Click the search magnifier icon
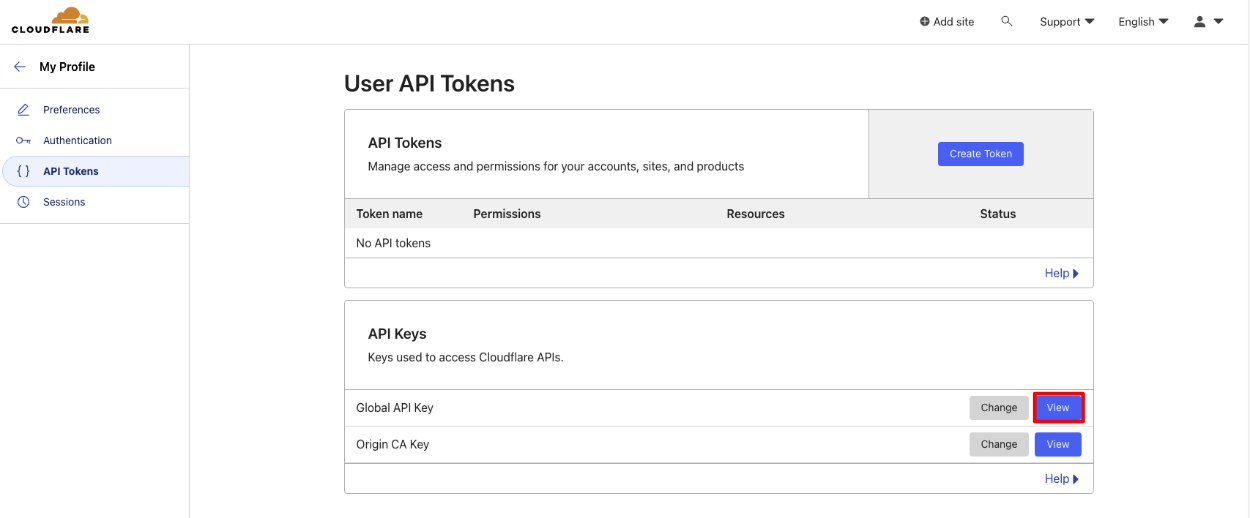Viewport: 1250px width, 518px height. click(1007, 21)
